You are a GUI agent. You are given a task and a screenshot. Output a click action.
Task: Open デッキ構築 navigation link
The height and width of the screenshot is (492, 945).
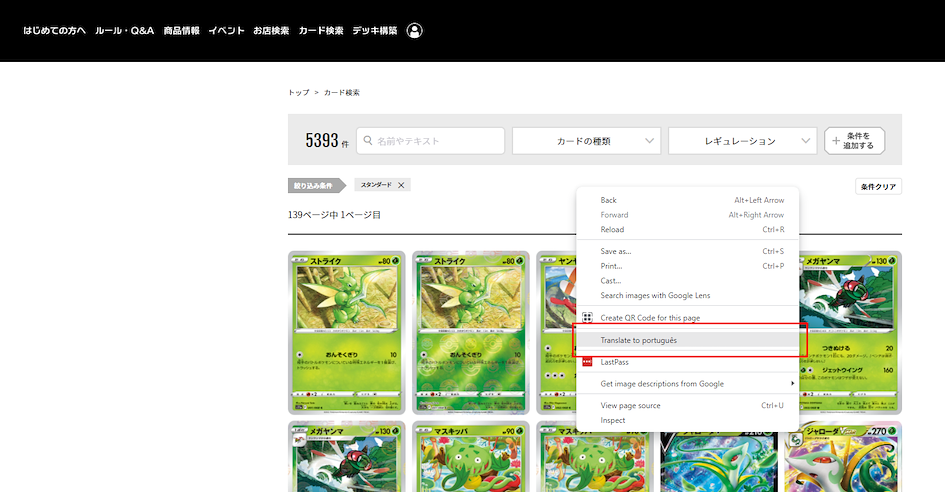[375, 31]
